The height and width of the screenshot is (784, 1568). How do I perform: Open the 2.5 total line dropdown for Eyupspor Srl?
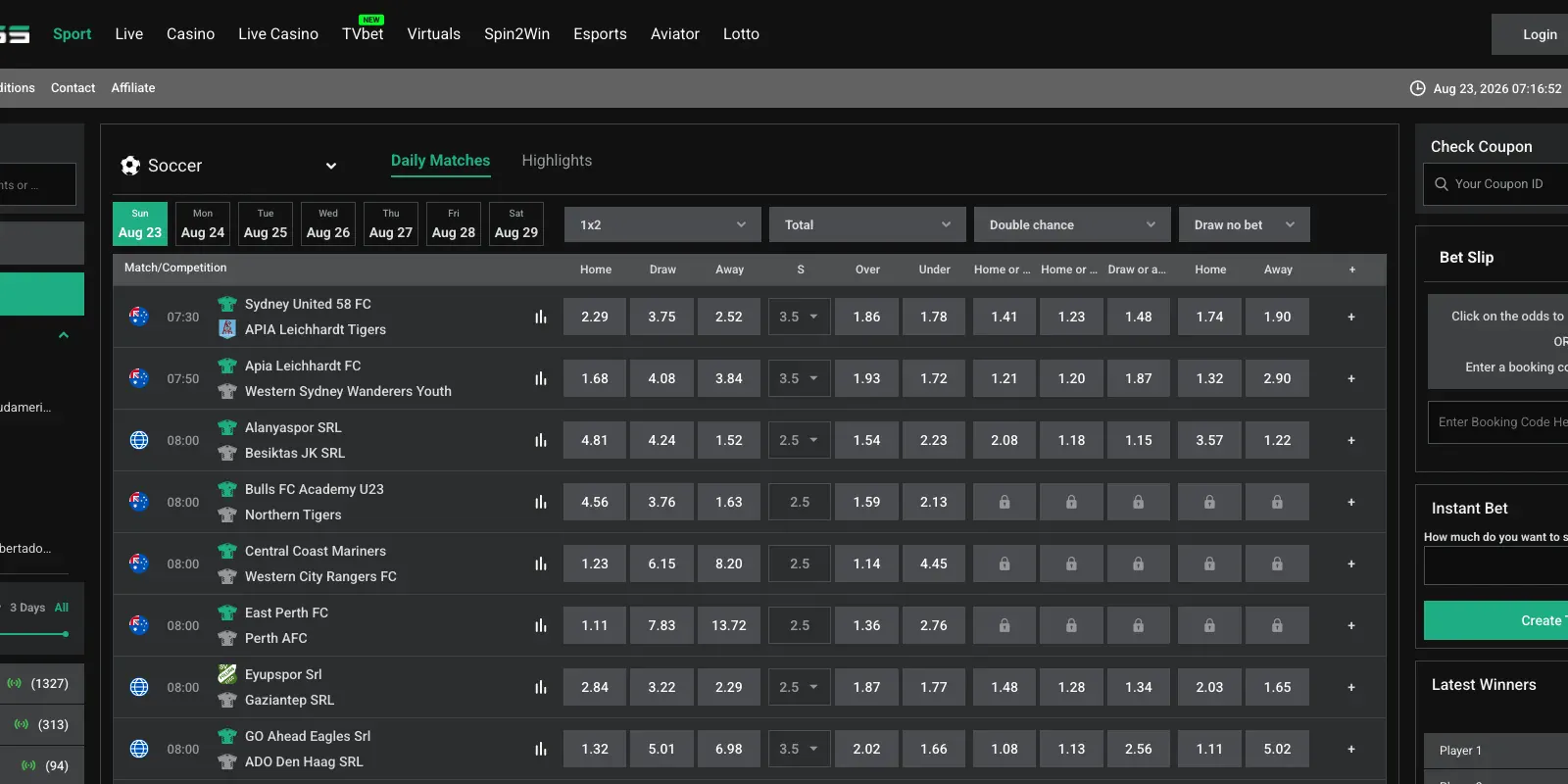point(800,687)
